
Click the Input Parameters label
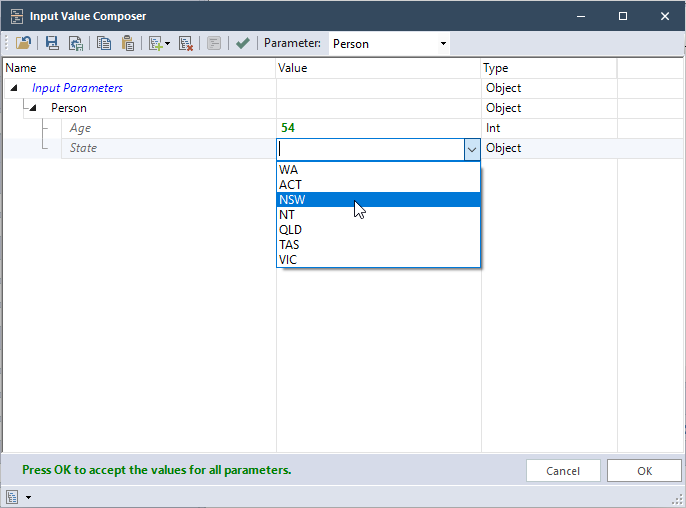(x=77, y=88)
